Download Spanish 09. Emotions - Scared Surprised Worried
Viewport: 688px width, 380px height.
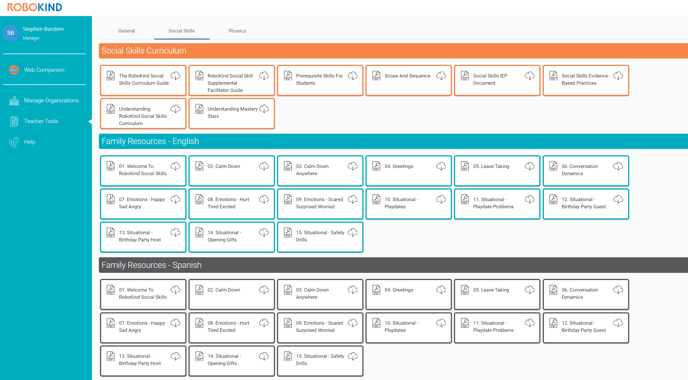coord(353,323)
